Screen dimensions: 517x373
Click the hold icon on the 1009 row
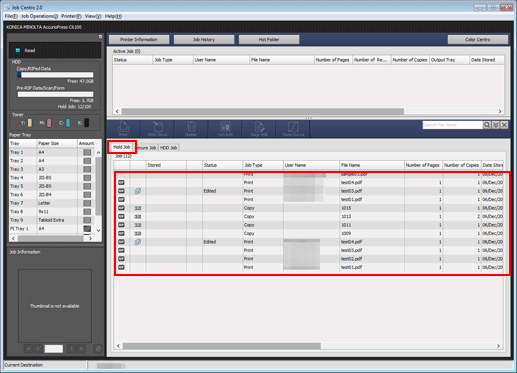[121, 233]
